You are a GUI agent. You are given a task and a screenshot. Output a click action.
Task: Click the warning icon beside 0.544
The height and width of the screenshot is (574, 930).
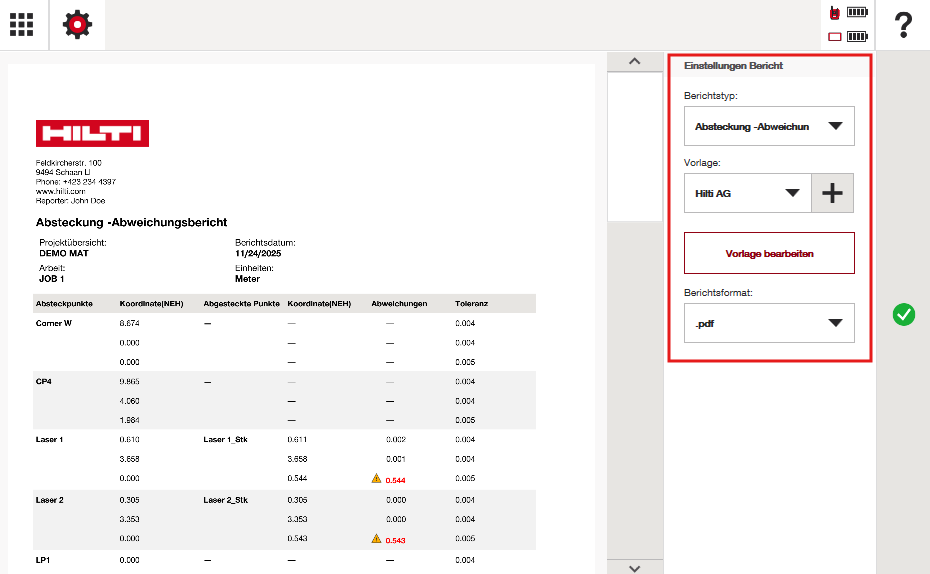click(377, 479)
